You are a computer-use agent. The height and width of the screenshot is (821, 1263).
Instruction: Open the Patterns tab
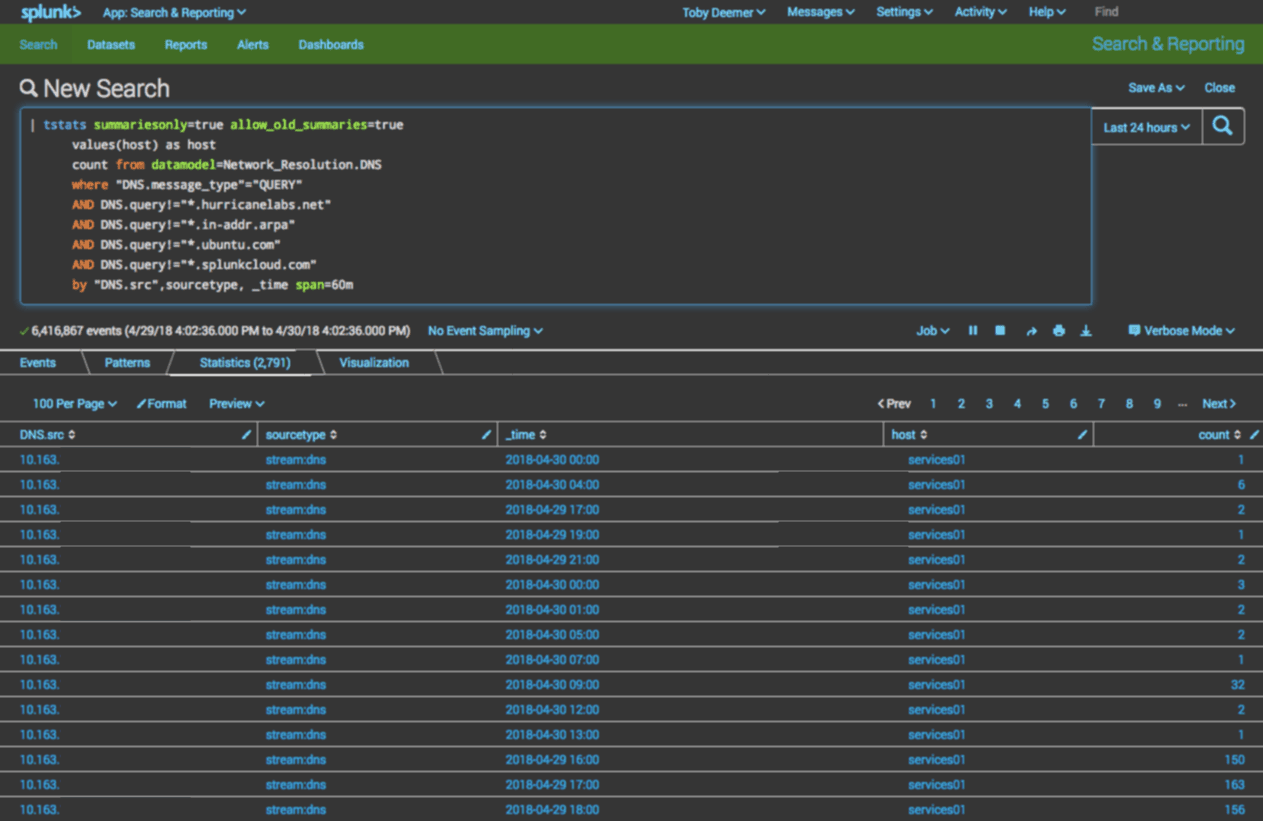click(127, 363)
